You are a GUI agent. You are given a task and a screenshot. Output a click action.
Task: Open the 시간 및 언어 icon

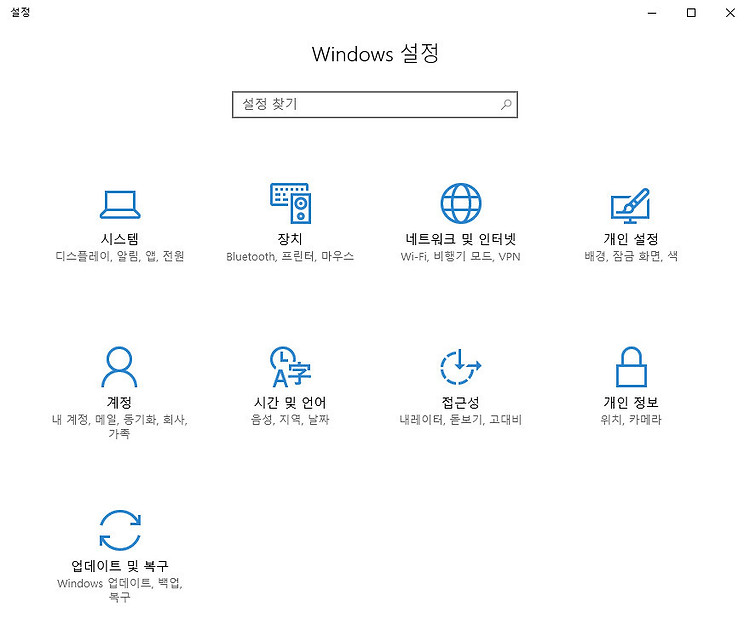click(x=290, y=367)
